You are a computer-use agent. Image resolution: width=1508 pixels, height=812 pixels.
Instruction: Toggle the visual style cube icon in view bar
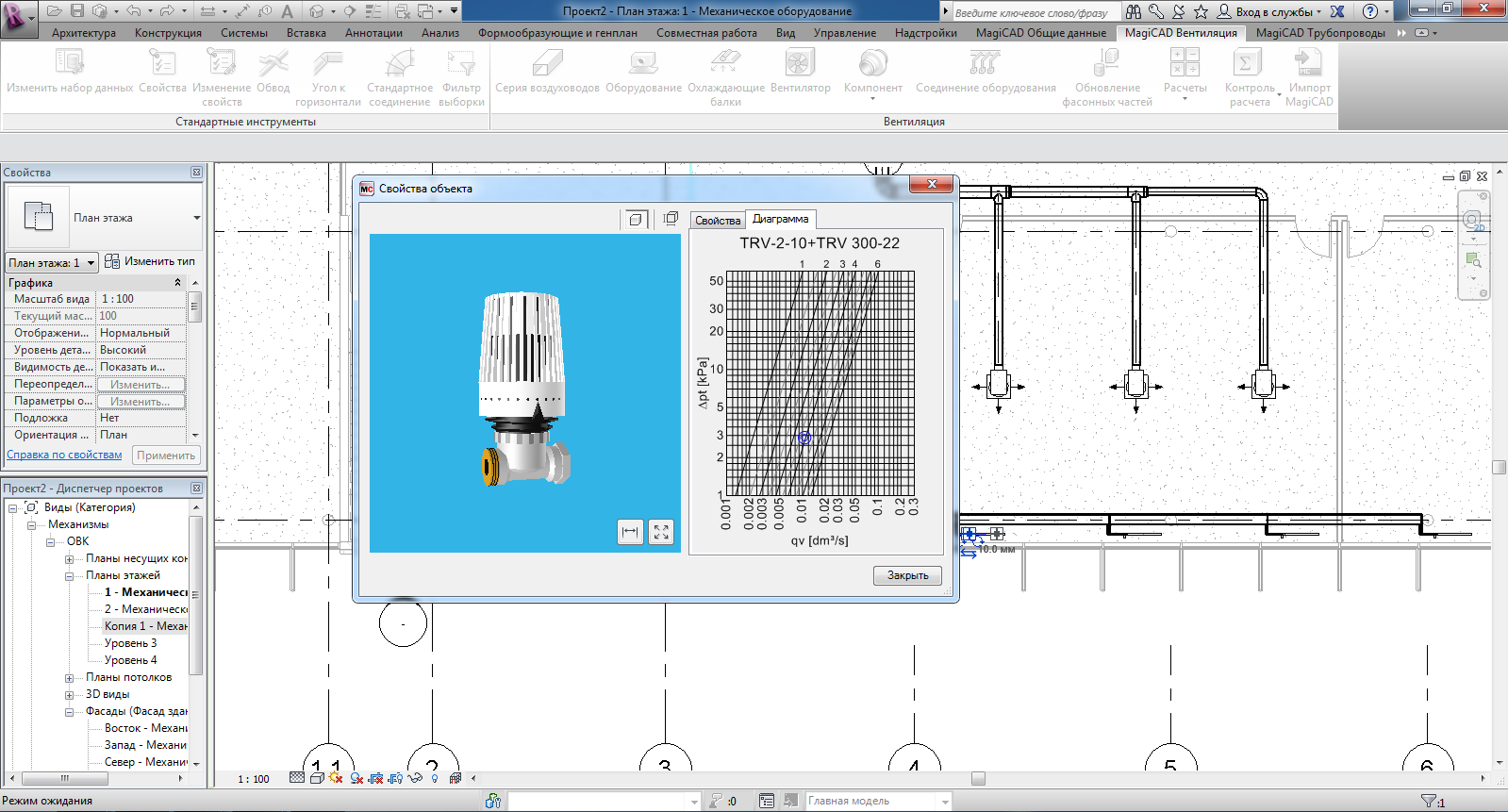(317, 778)
